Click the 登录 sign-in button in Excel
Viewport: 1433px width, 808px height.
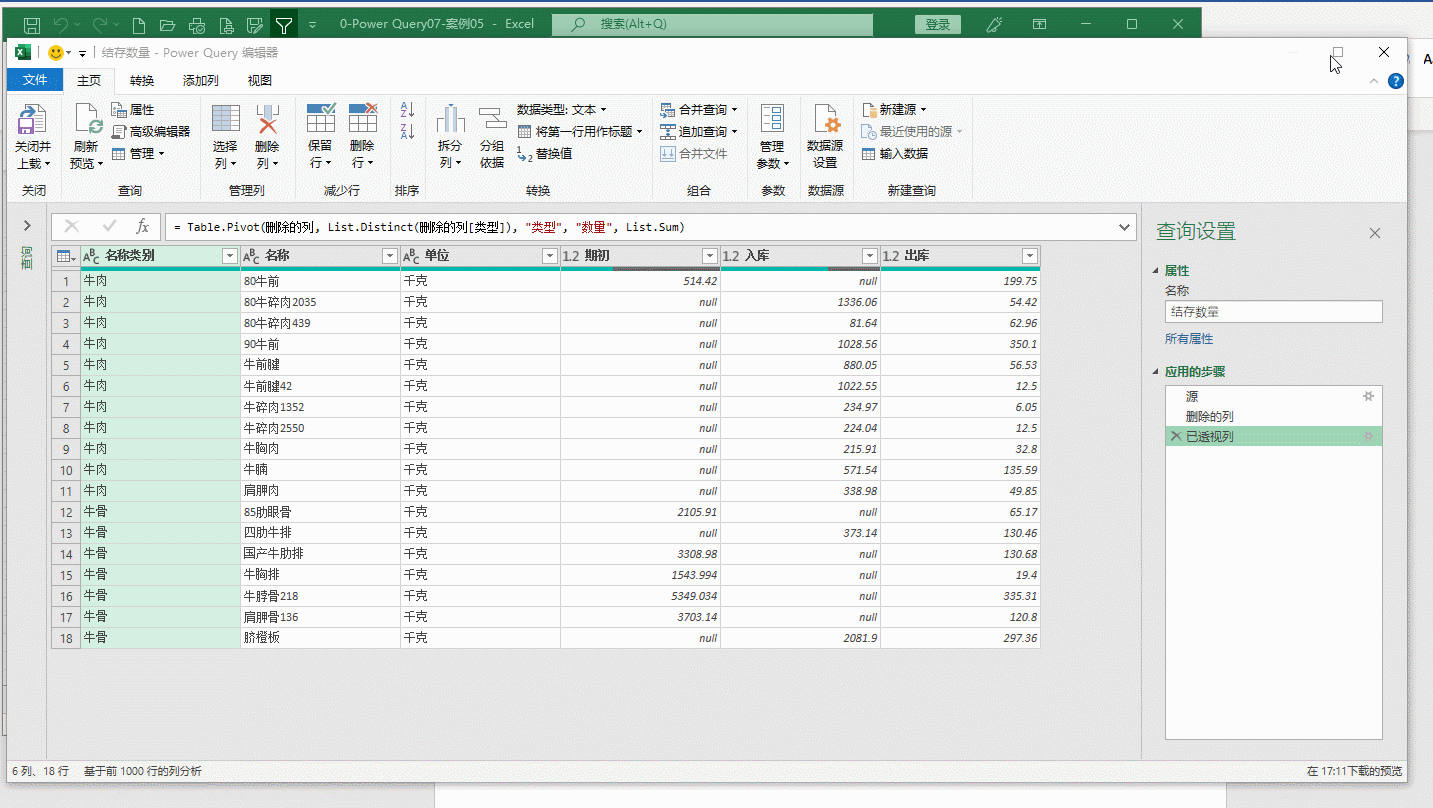click(x=937, y=25)
